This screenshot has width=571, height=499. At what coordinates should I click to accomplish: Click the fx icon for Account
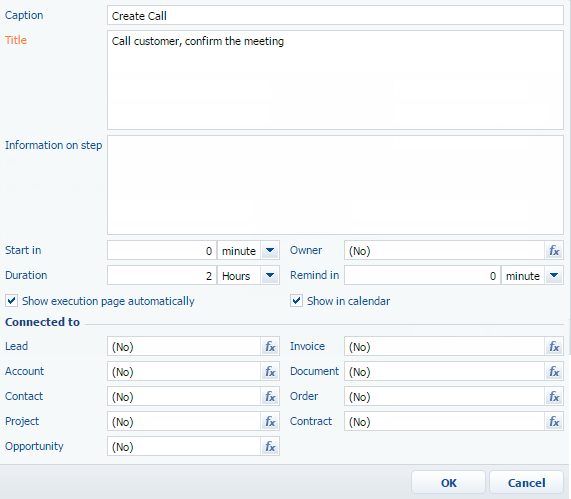click(x=270, y=372)
